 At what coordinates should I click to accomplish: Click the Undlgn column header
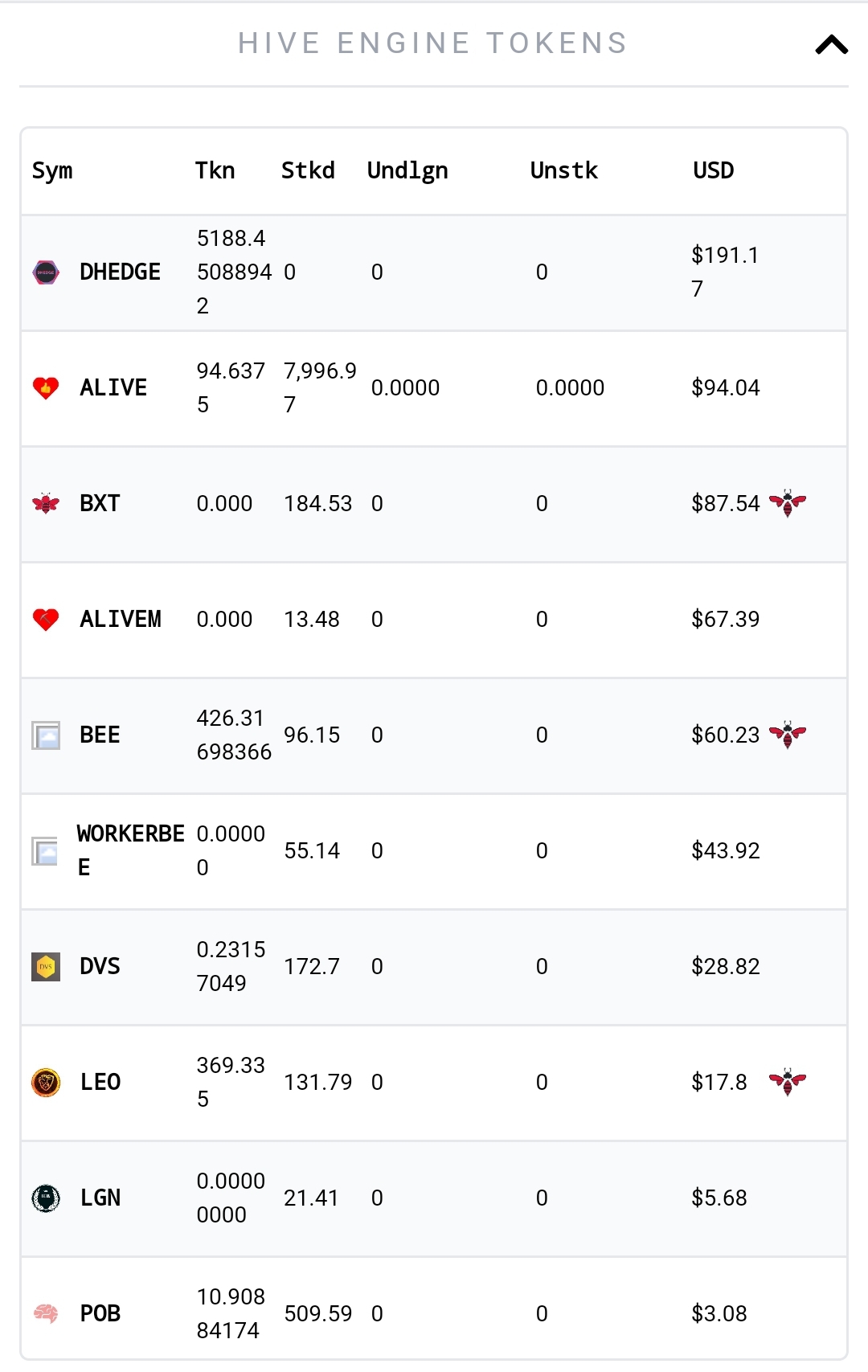point(407,171)
